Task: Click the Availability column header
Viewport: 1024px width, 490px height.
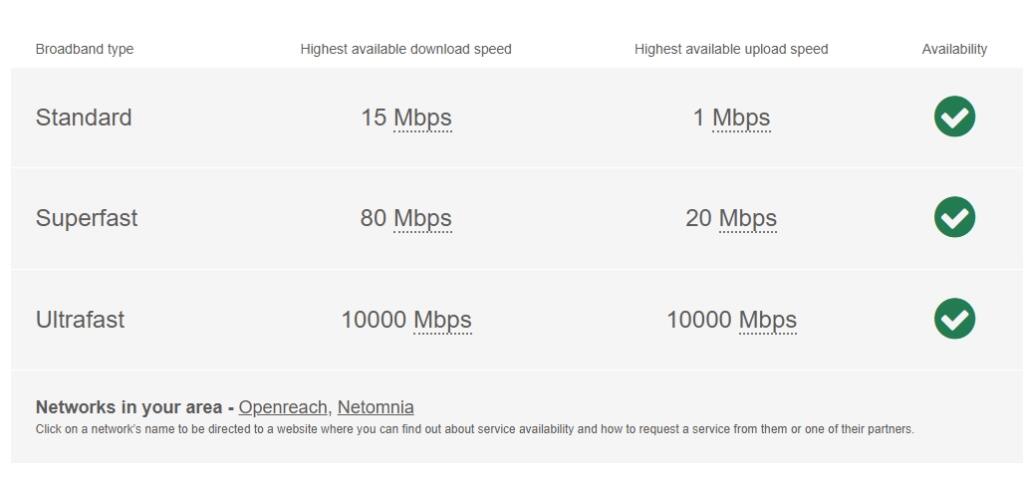Action: point(954,49)
